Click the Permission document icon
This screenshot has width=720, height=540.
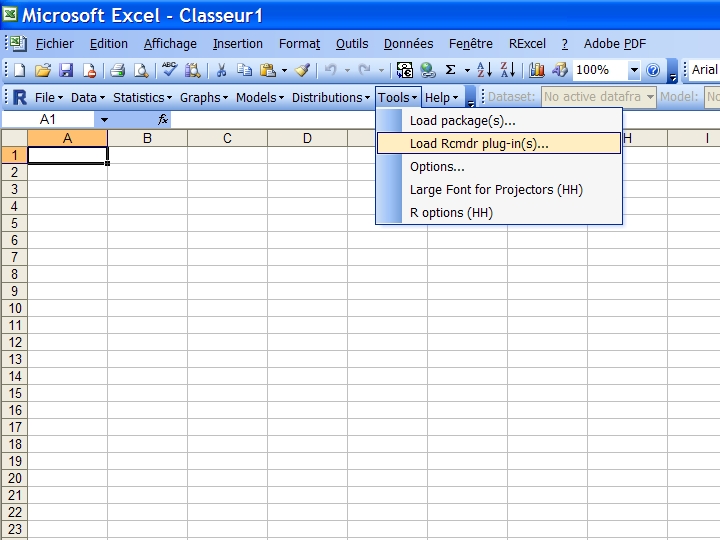point(89,70)
